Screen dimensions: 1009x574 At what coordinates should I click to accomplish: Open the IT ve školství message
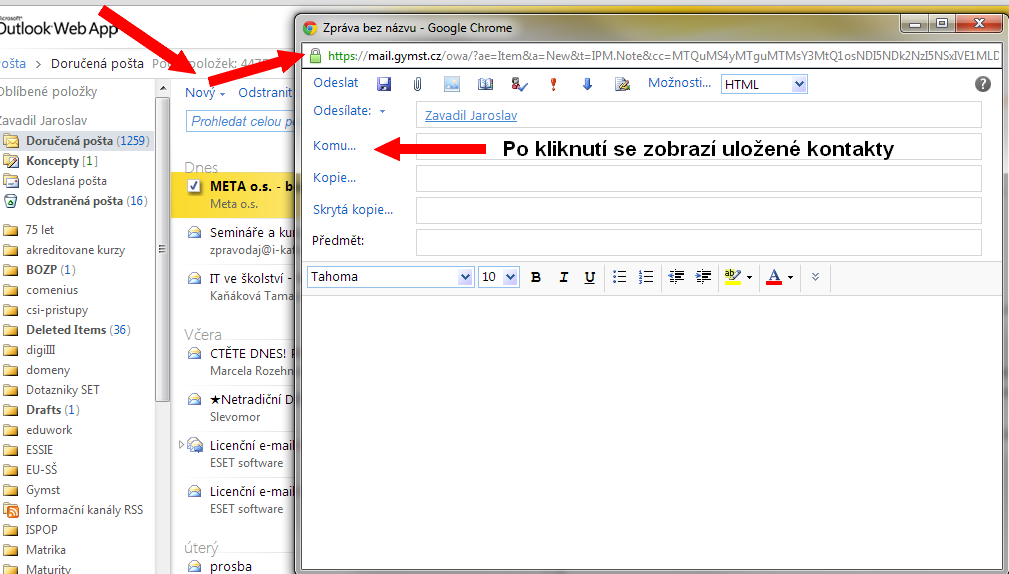point(234,287)
